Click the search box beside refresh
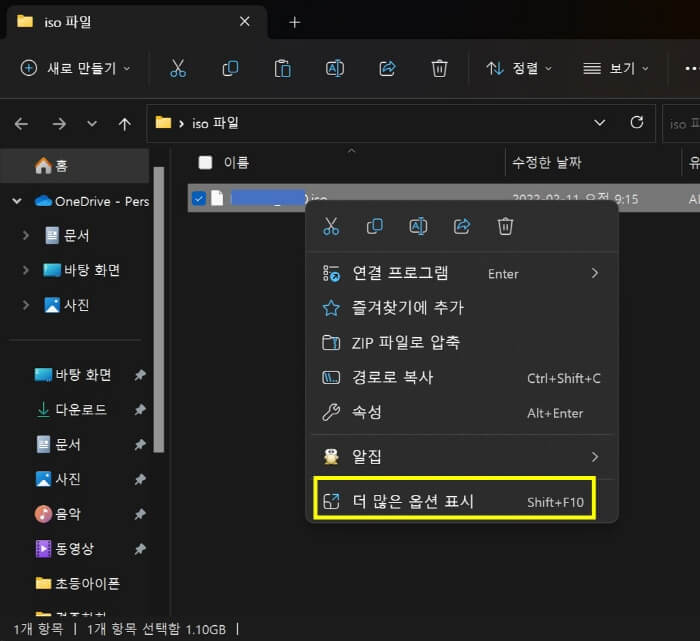The width and height of the screenshot is (700, 641). point(682,124)
